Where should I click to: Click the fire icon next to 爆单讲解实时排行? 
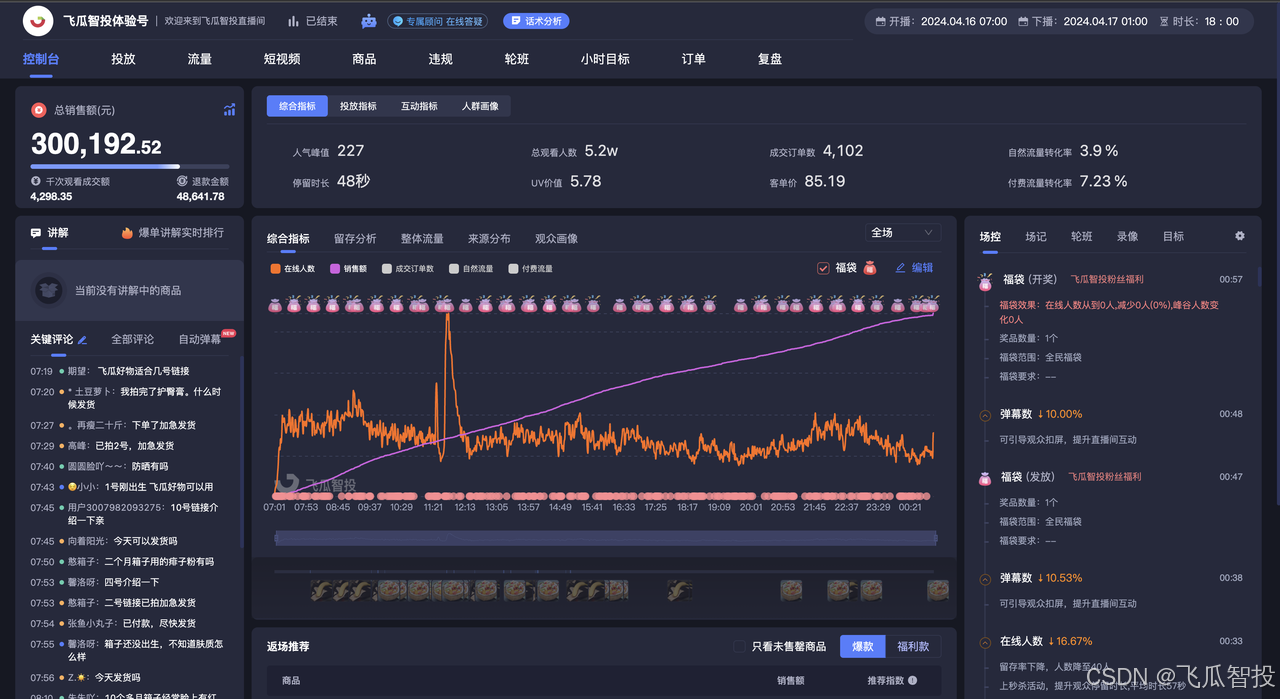[127, 233]
